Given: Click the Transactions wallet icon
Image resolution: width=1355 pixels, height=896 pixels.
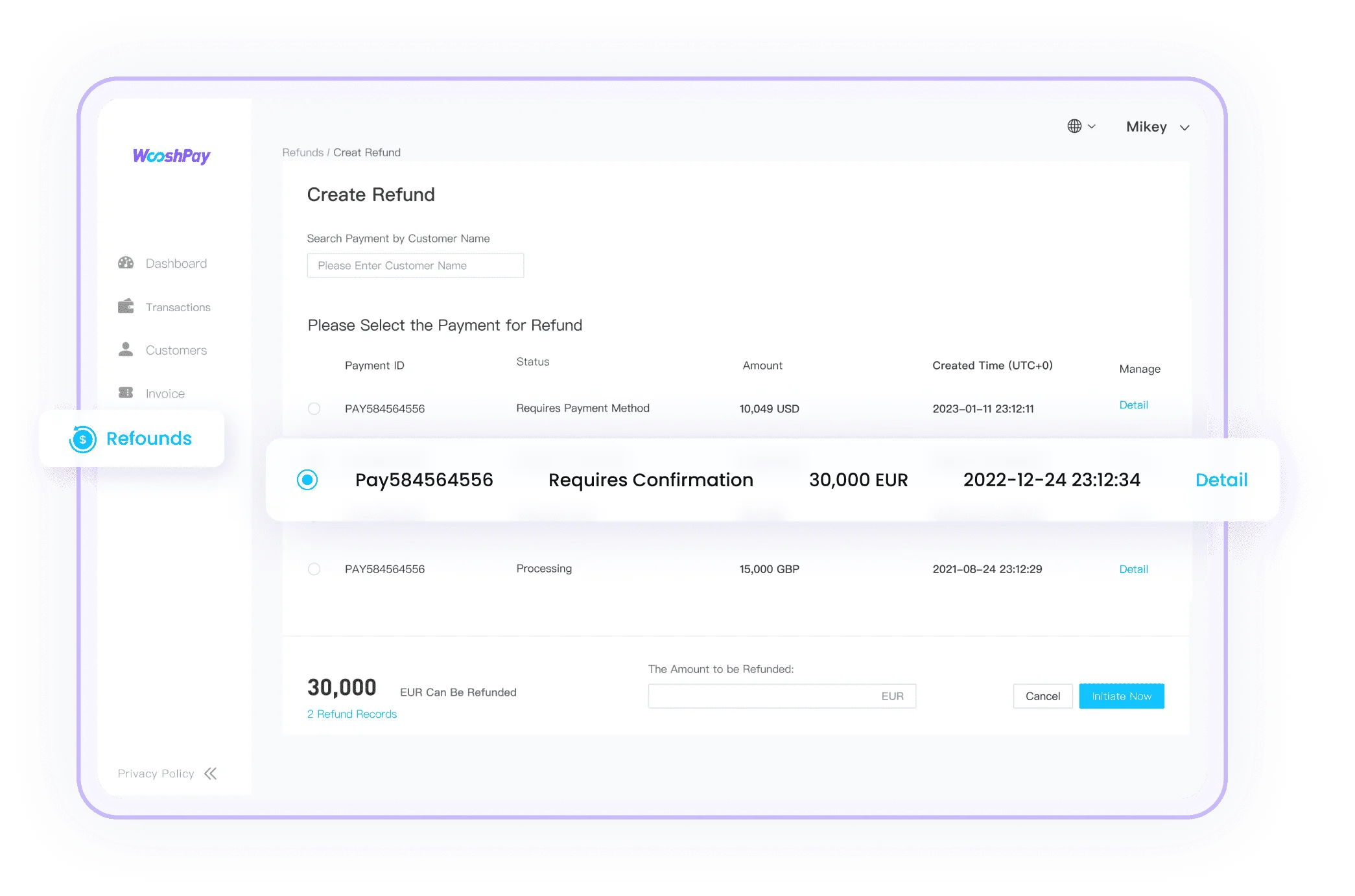Looking at the screenshot, I should pos(126,307).
